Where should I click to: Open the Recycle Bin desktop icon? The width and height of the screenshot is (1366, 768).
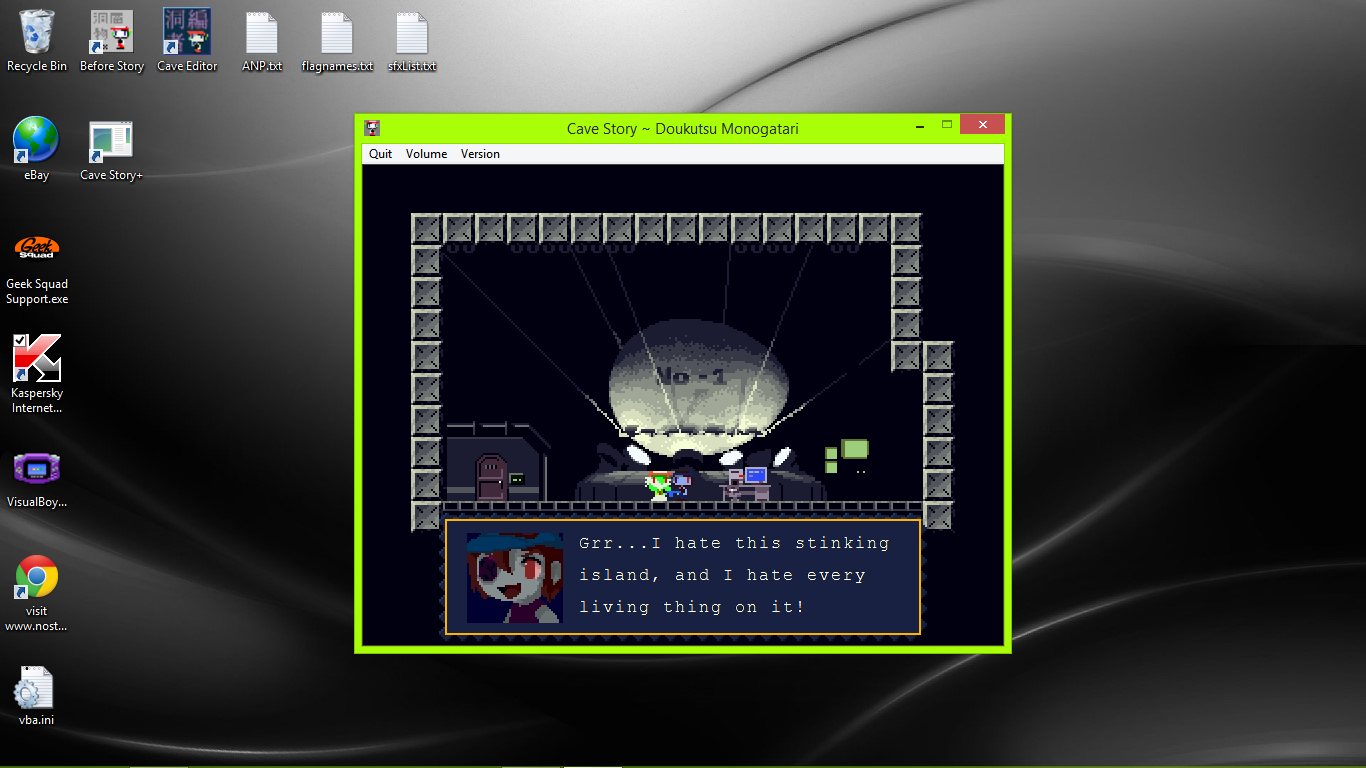37,40
